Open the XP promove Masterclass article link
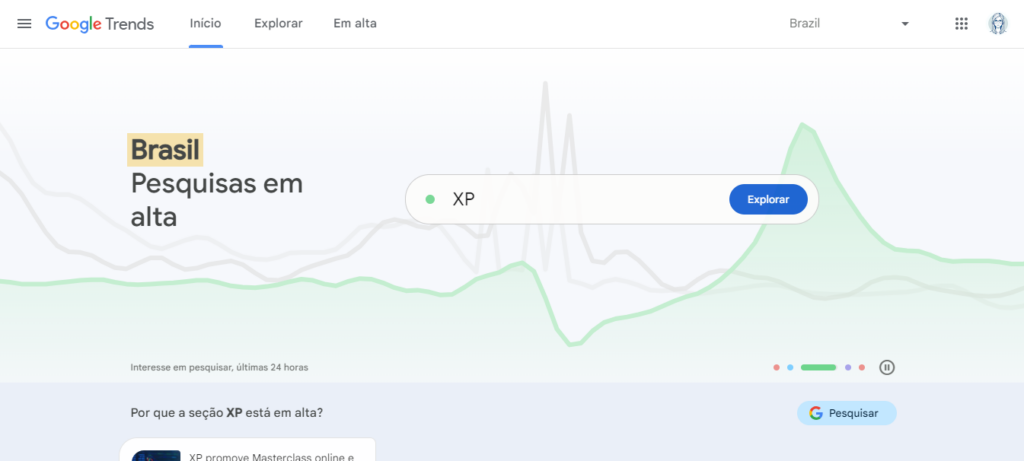1024x461 pixels. tap(272, 455)
